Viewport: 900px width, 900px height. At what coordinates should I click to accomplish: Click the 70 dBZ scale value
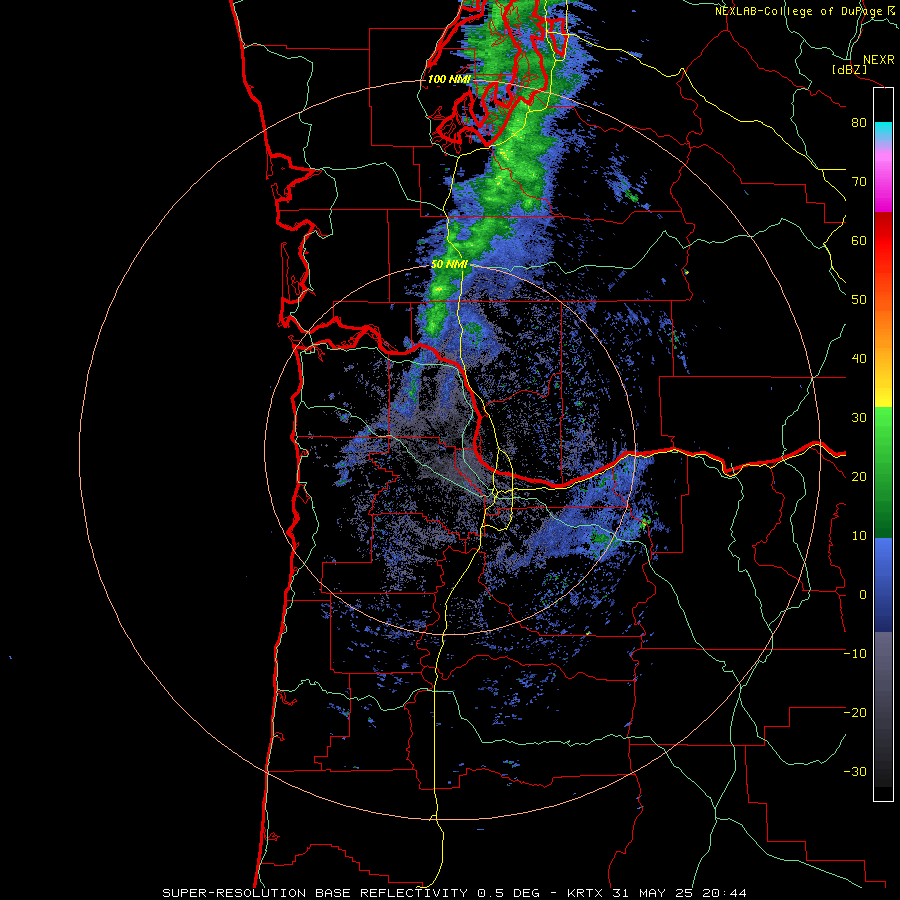pos(859,182)
